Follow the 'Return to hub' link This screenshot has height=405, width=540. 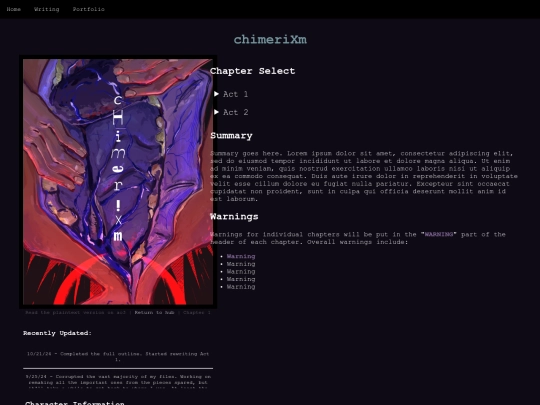tap(154, 313)
